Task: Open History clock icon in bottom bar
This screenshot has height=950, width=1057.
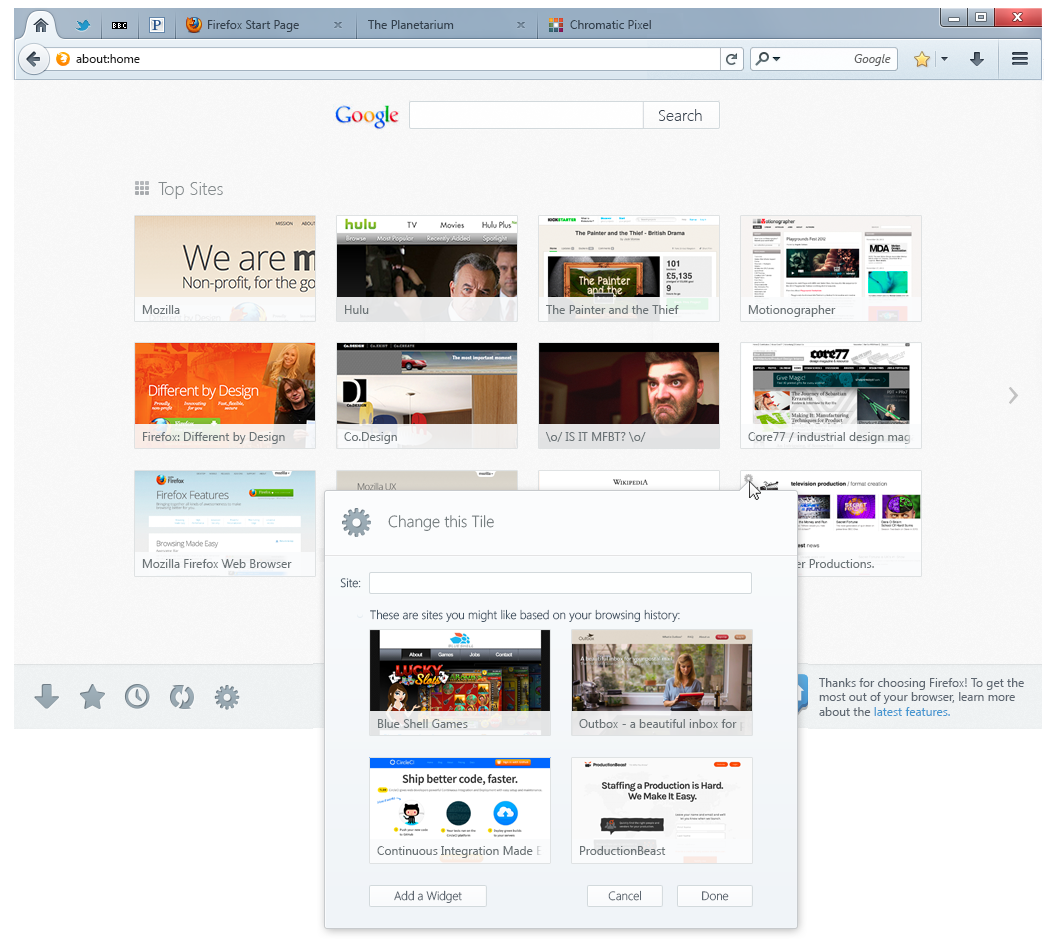Action: pos(137,696)
